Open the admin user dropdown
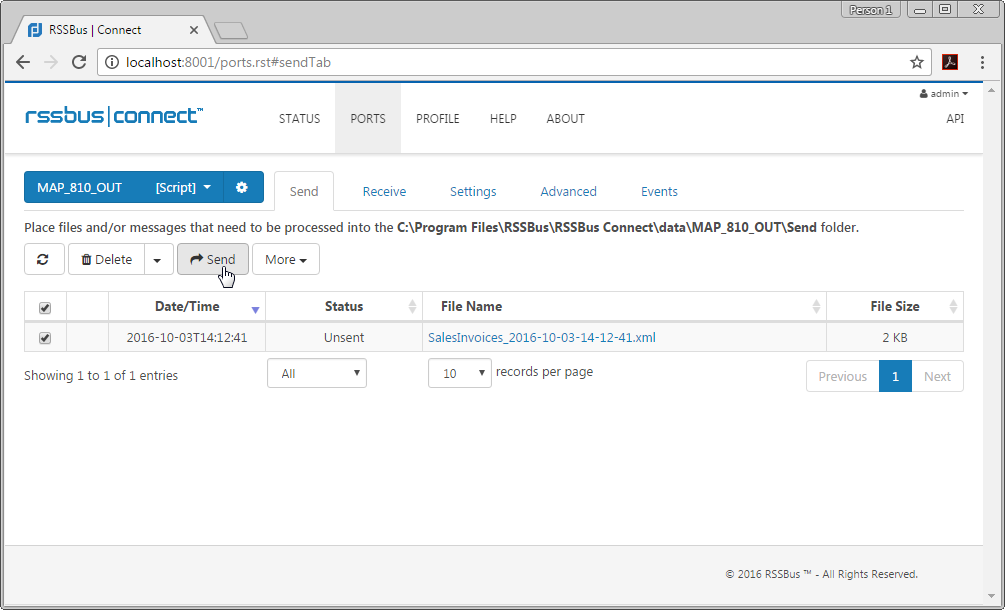The height and width of the screenshot is (610, 1005). [943, 94]
